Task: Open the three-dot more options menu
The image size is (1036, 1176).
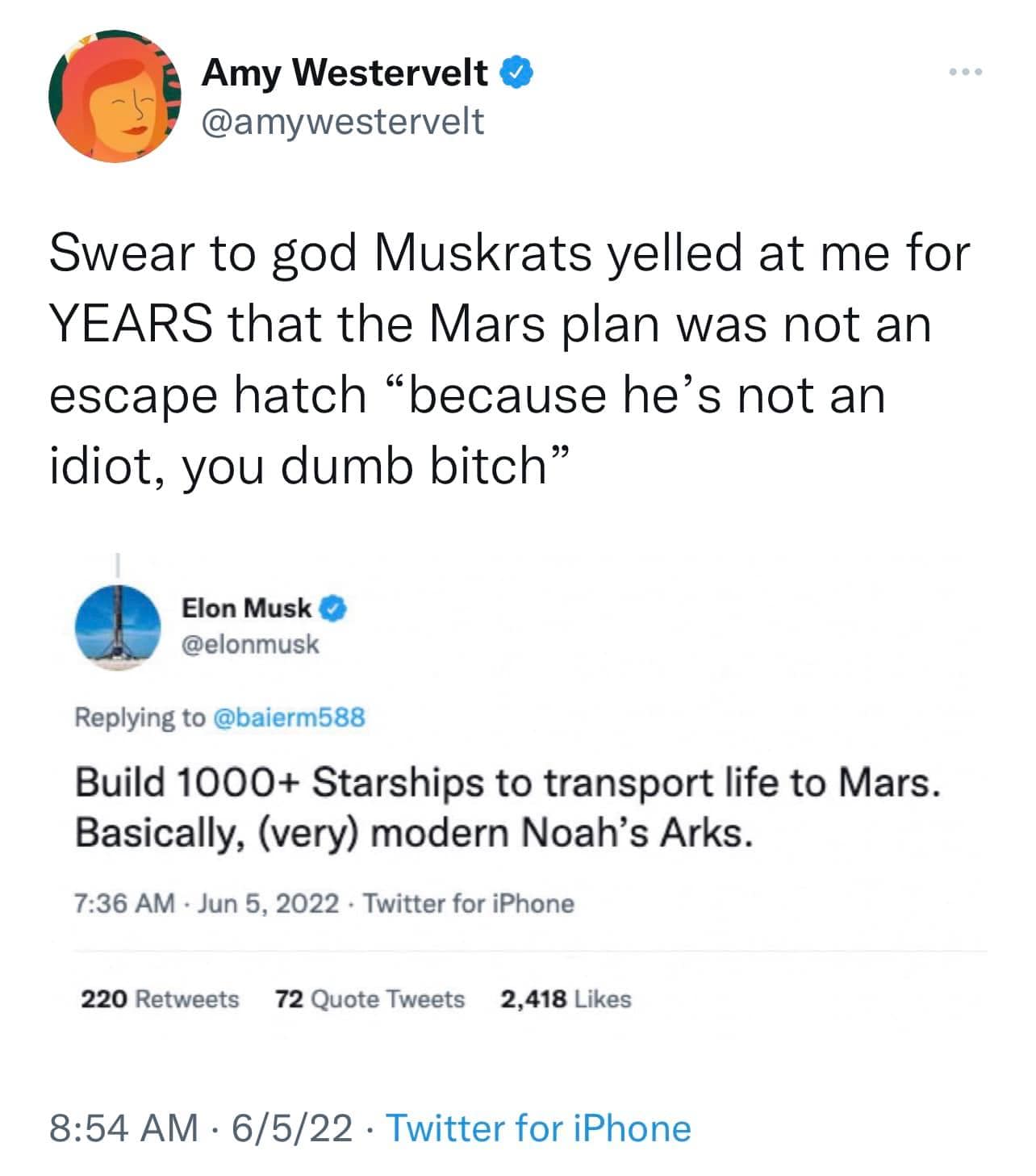Action: tap(966, 73)
